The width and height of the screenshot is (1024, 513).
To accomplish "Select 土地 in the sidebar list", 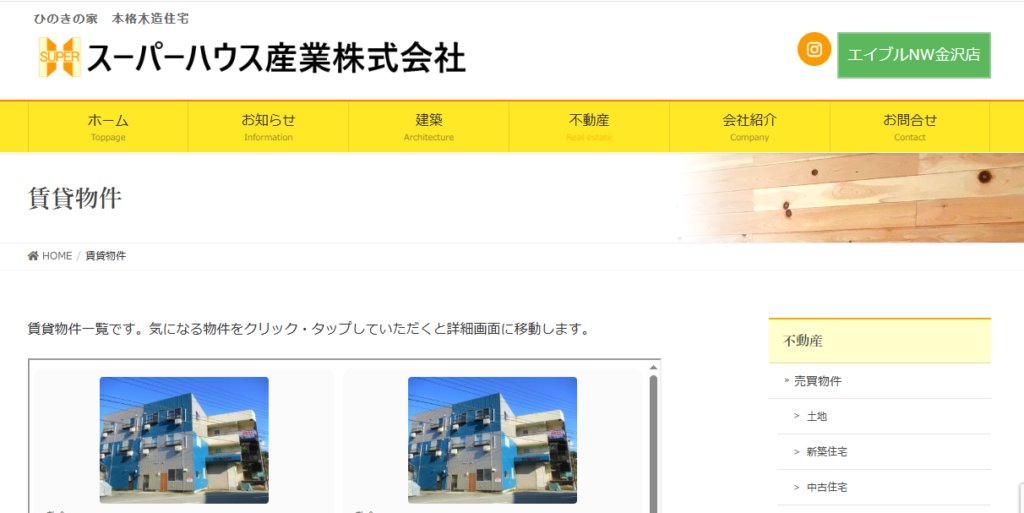I will 816,416.
